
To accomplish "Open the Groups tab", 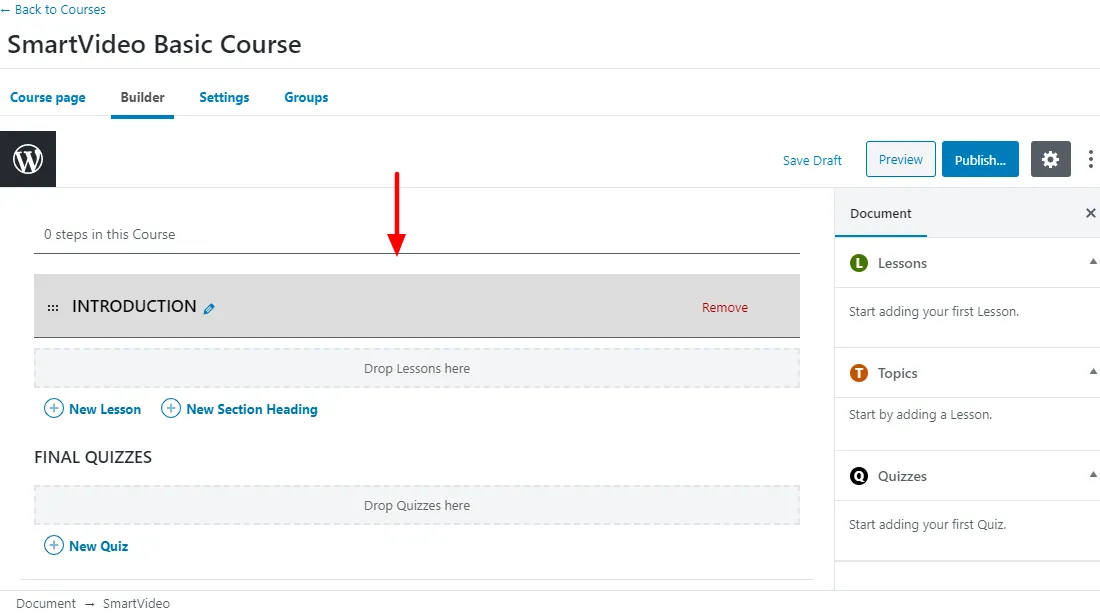I will 306,97.
